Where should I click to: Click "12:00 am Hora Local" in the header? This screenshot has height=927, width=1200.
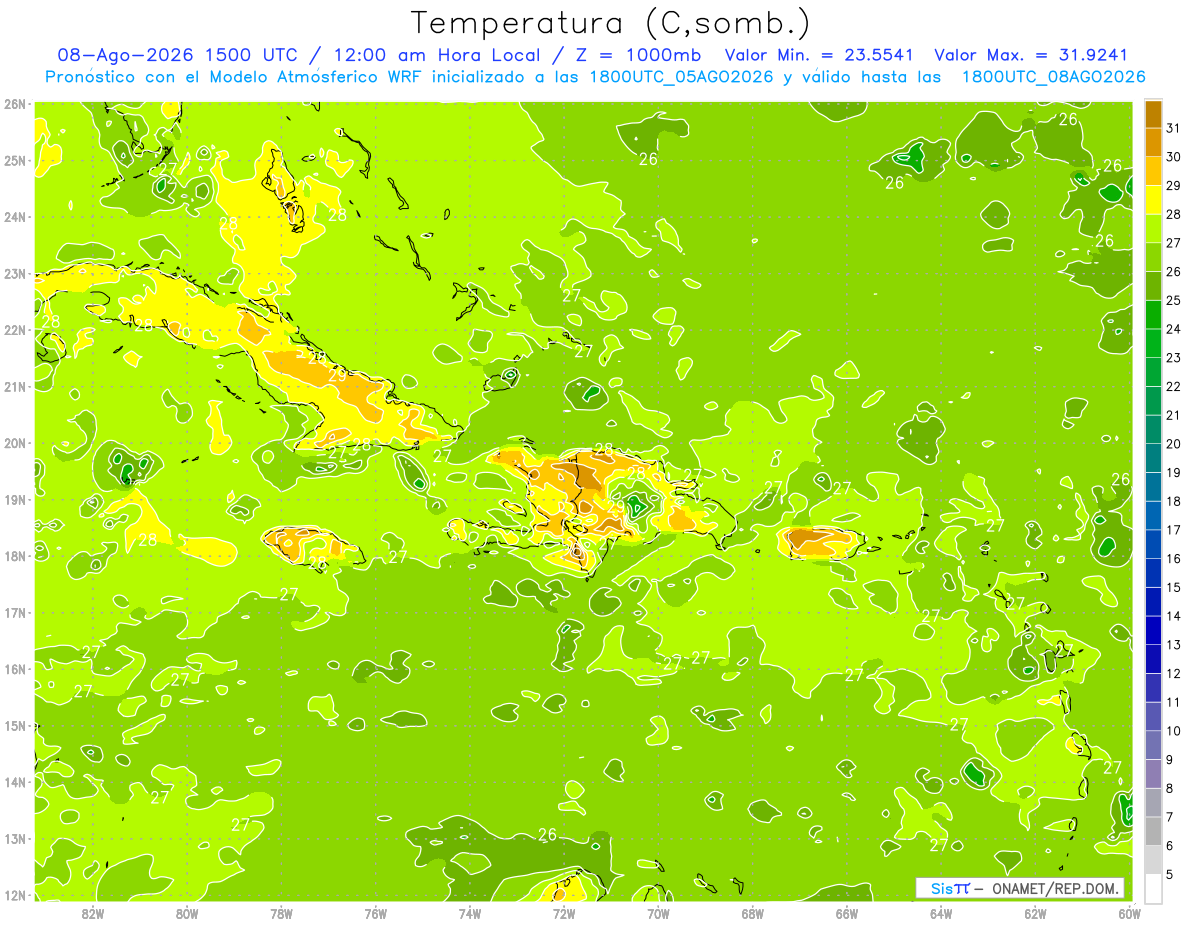coord(434,55)
